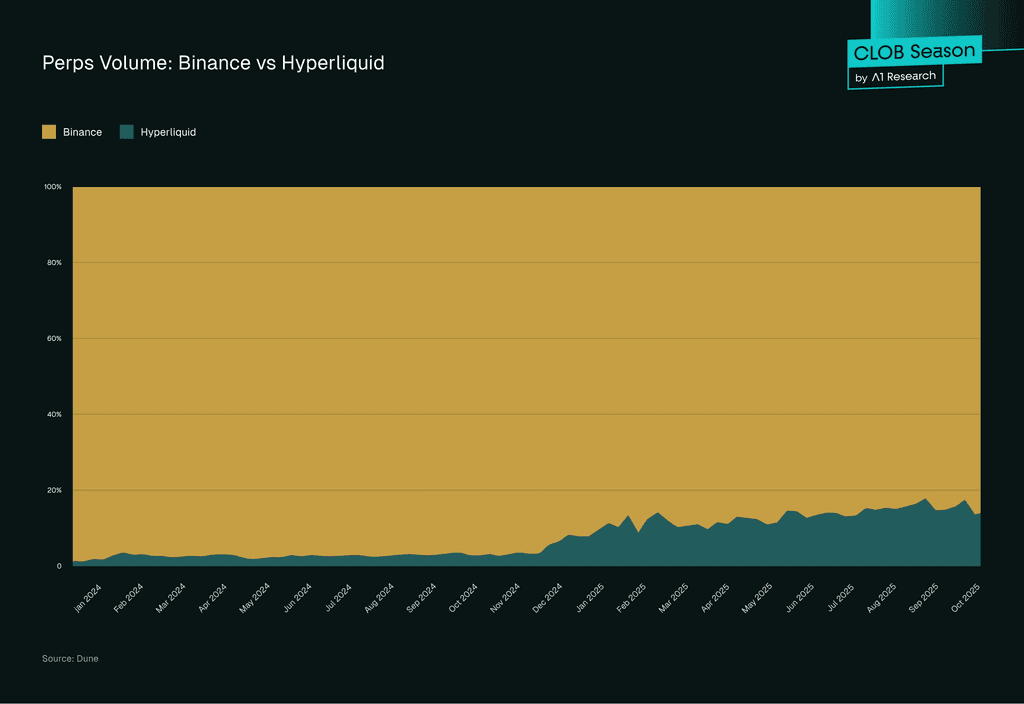Click the Aug 2024 axis label

tap(379, 598)
